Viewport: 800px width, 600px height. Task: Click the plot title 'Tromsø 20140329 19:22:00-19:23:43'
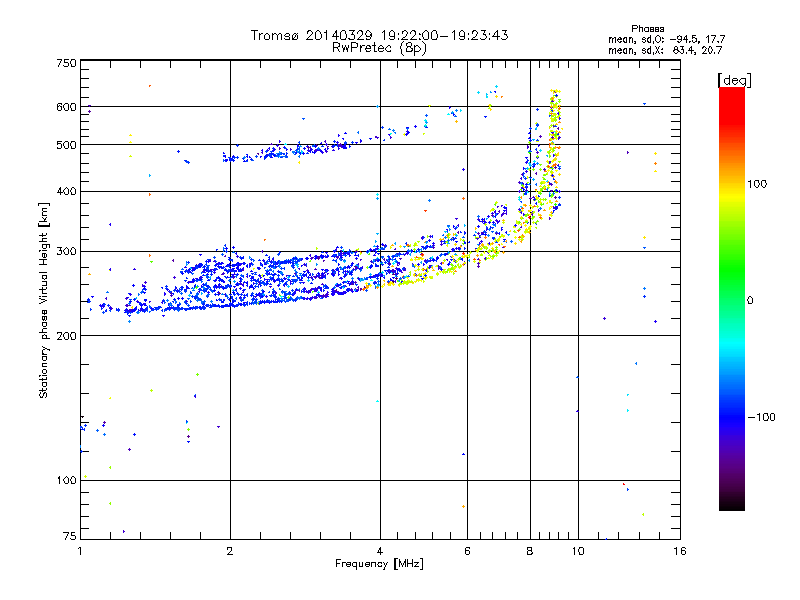click(x=379, y=35)
